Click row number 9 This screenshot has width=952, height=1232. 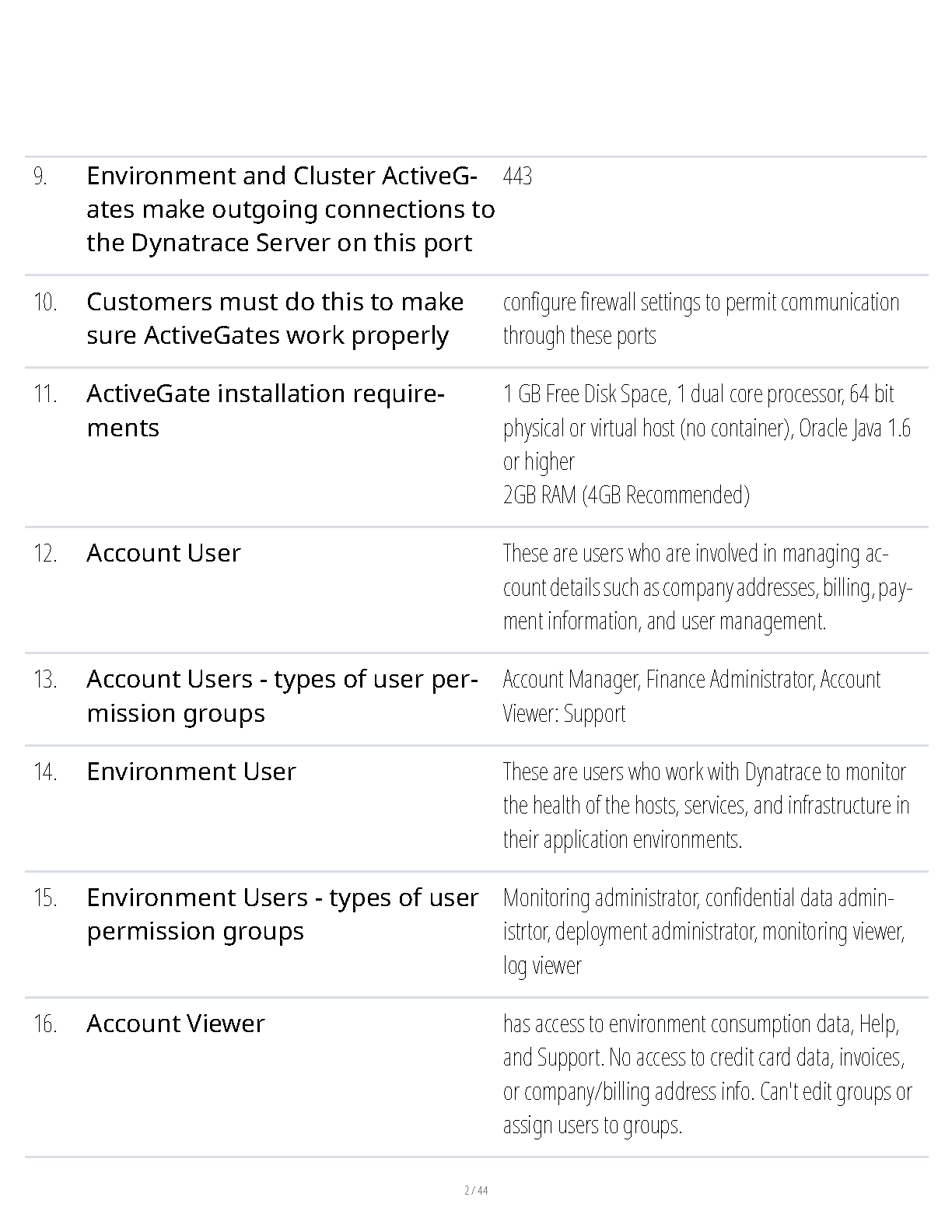(x=40, y=177)
